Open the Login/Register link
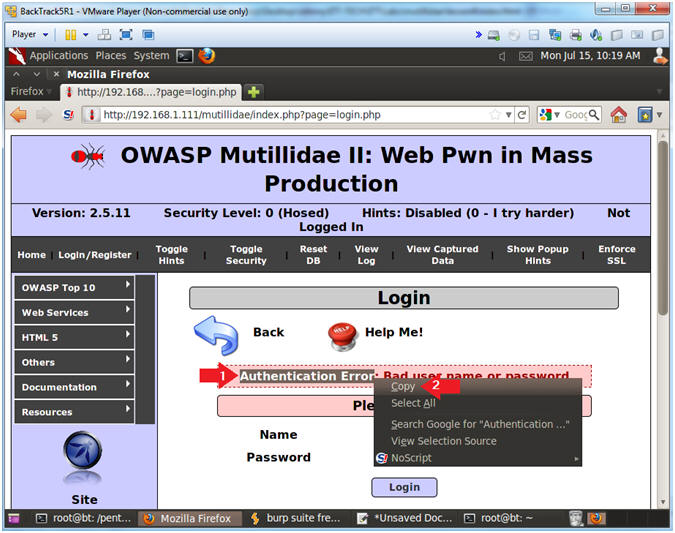Screen dimensions: 675x533 click(95, 254)
